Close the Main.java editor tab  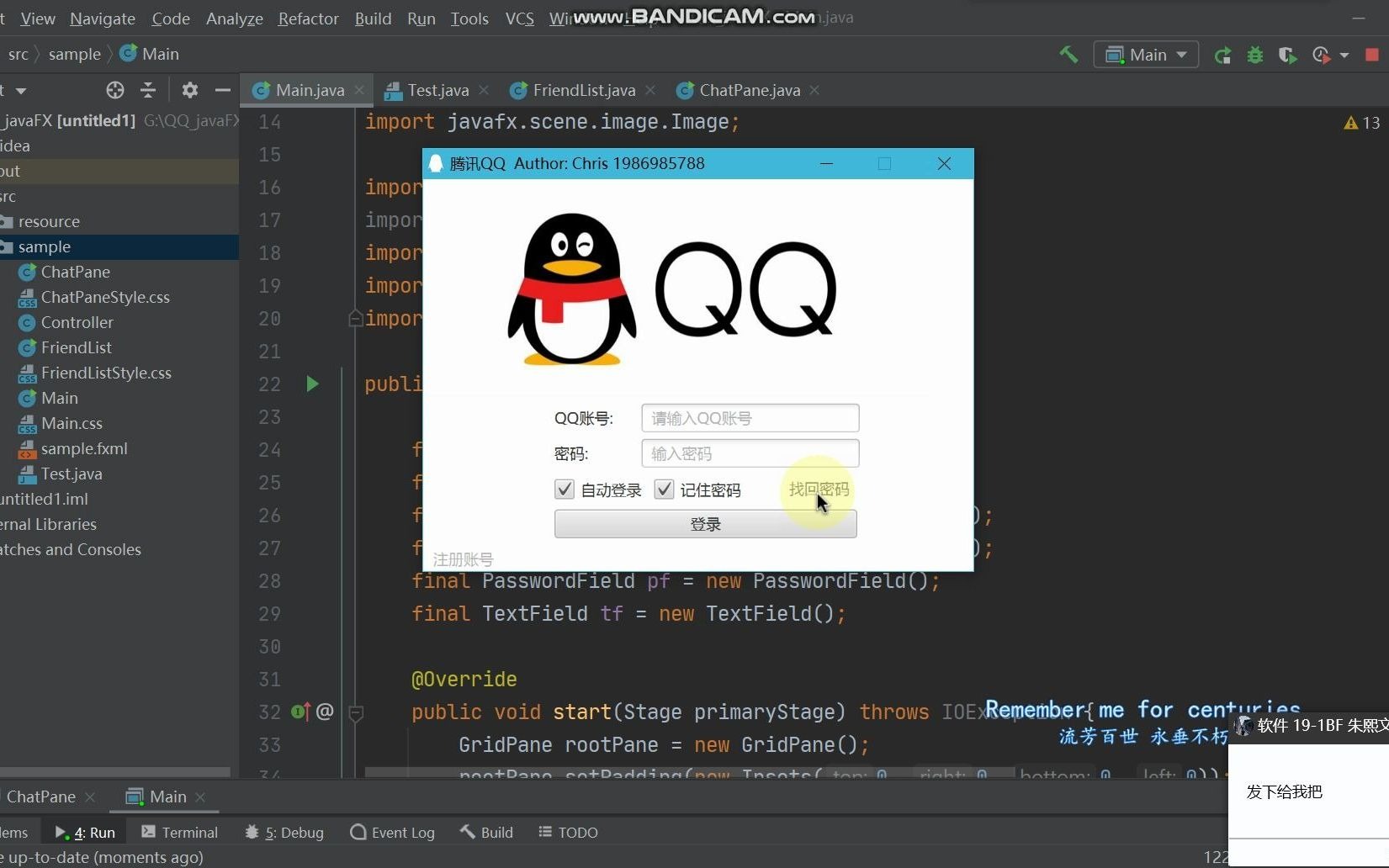tap(359, 90)
